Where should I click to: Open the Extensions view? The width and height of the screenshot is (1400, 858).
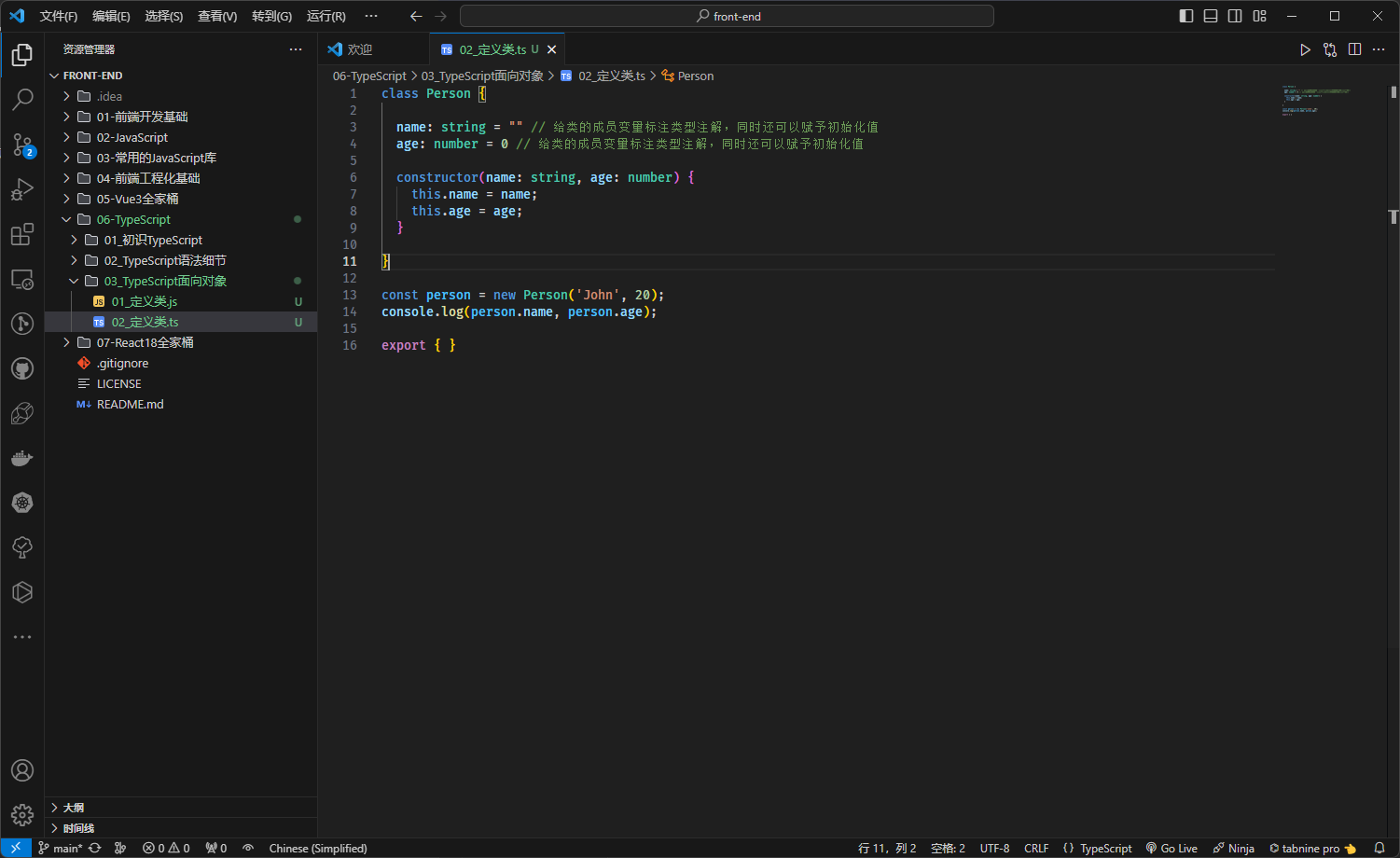click(22, 234)
